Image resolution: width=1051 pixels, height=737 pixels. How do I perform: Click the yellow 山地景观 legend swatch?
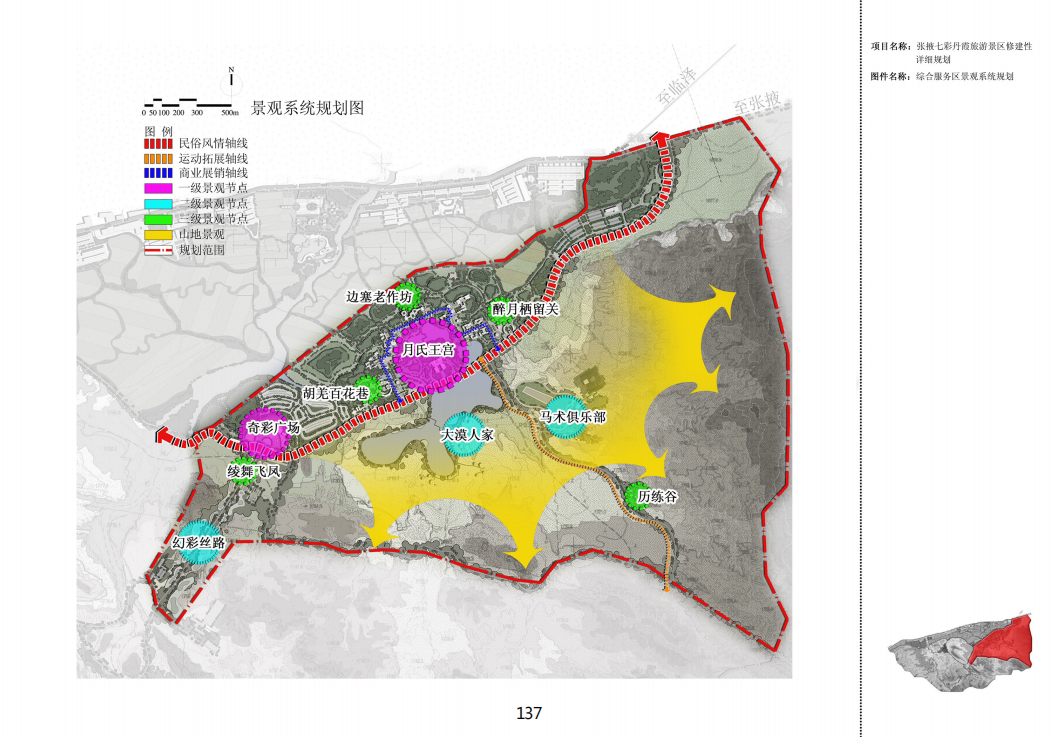[x=160, y=234]
